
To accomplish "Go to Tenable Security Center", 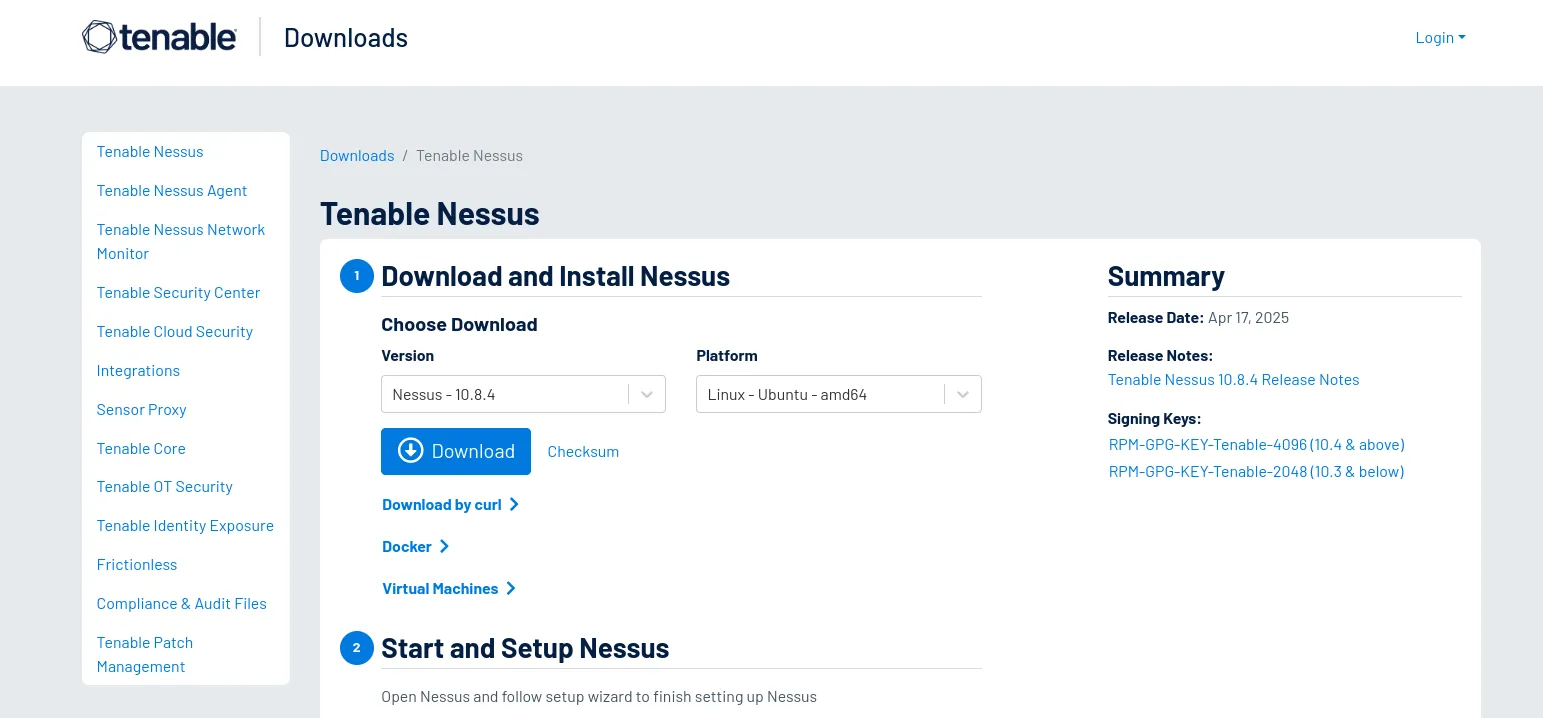I will 178,293.
